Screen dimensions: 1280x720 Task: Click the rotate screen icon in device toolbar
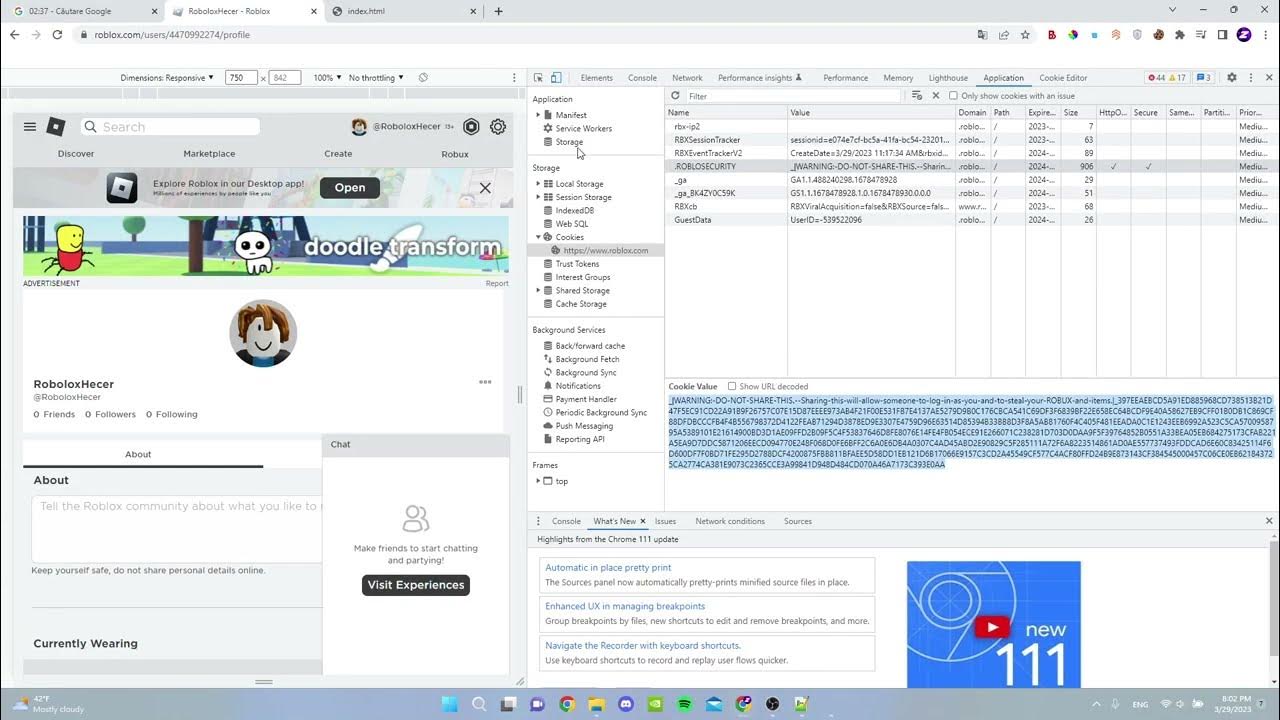click(423, 78)
